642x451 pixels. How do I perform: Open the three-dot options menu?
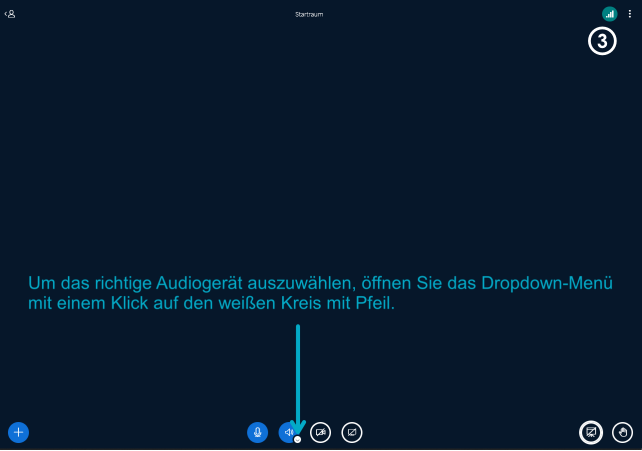click(x=629, y=14)
